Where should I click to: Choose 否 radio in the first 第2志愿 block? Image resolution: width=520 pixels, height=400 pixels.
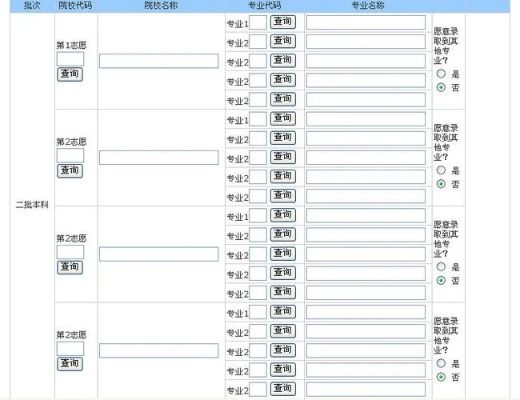tap(441, 184)
